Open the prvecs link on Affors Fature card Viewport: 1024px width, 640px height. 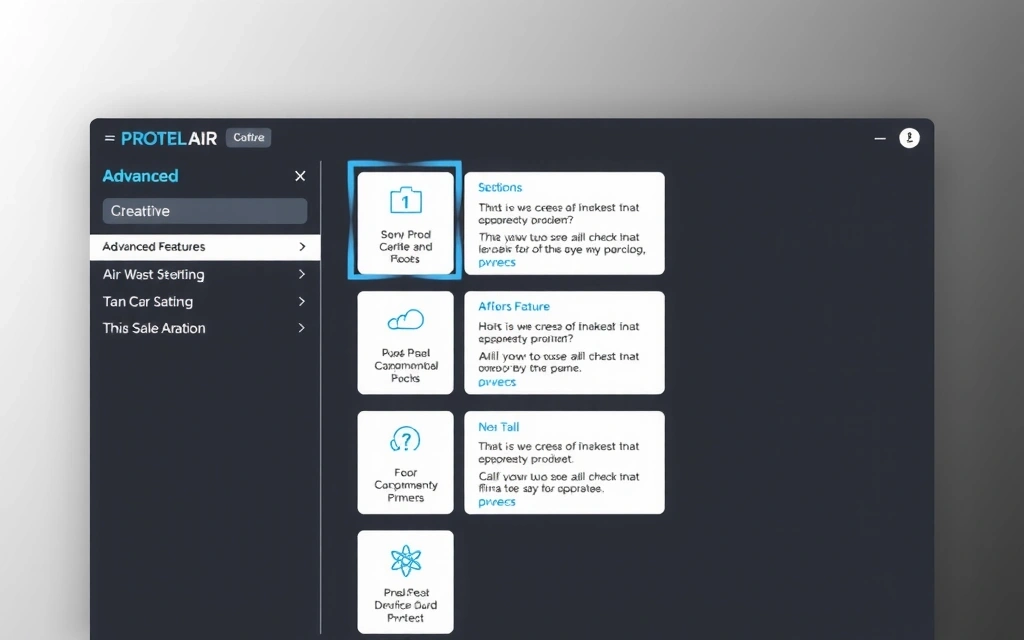click(x=496, y=382)
